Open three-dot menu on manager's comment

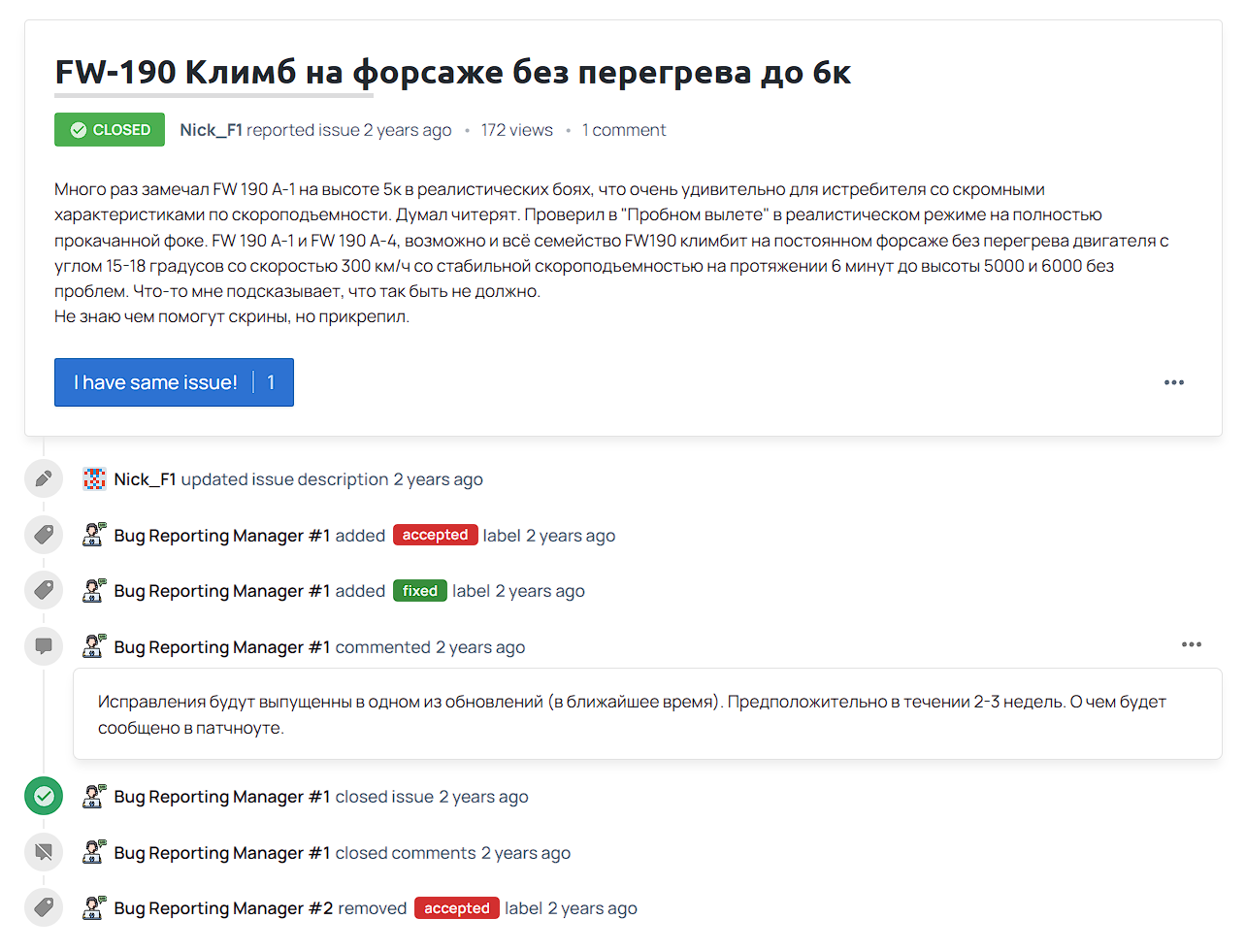pyautogui.click(x=1192, y=644)
